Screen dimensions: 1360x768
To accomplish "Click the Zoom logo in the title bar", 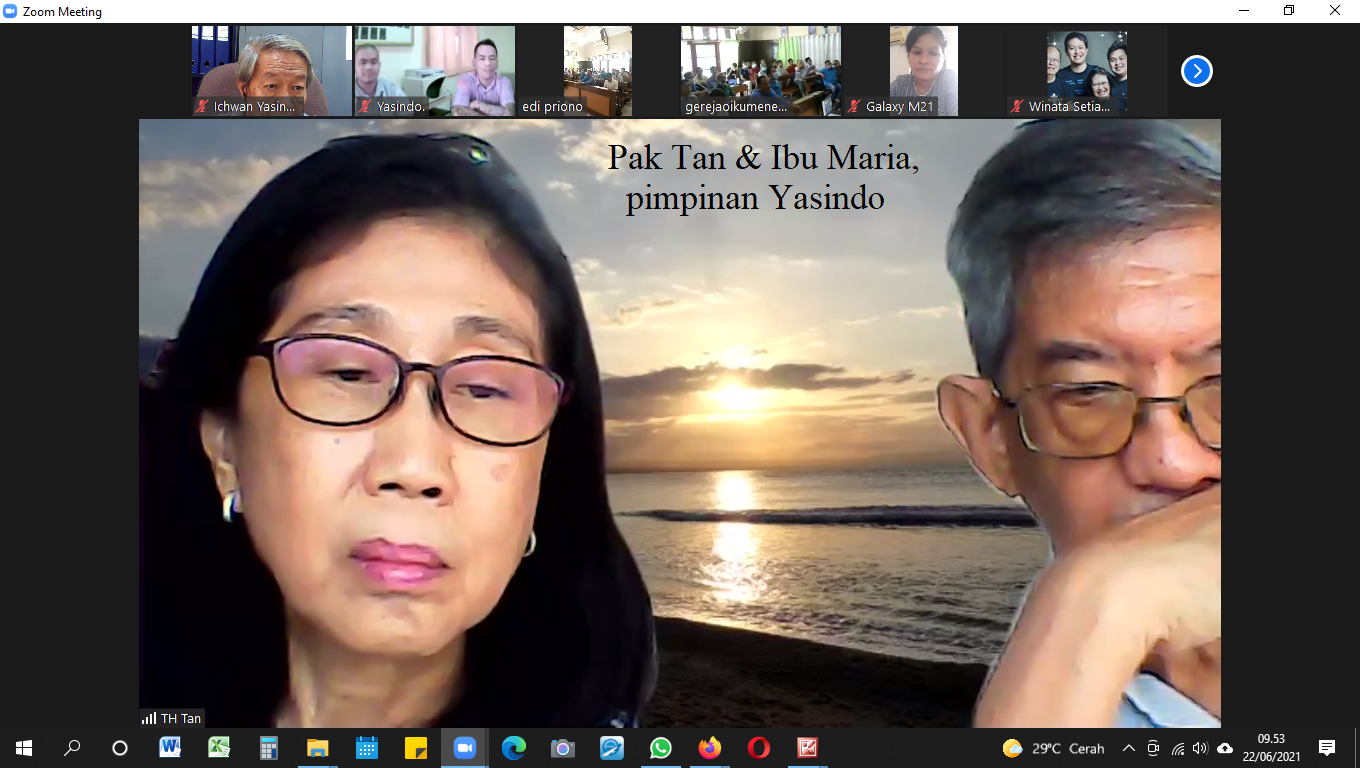I will pyautogui.click(x=11, y=11).
